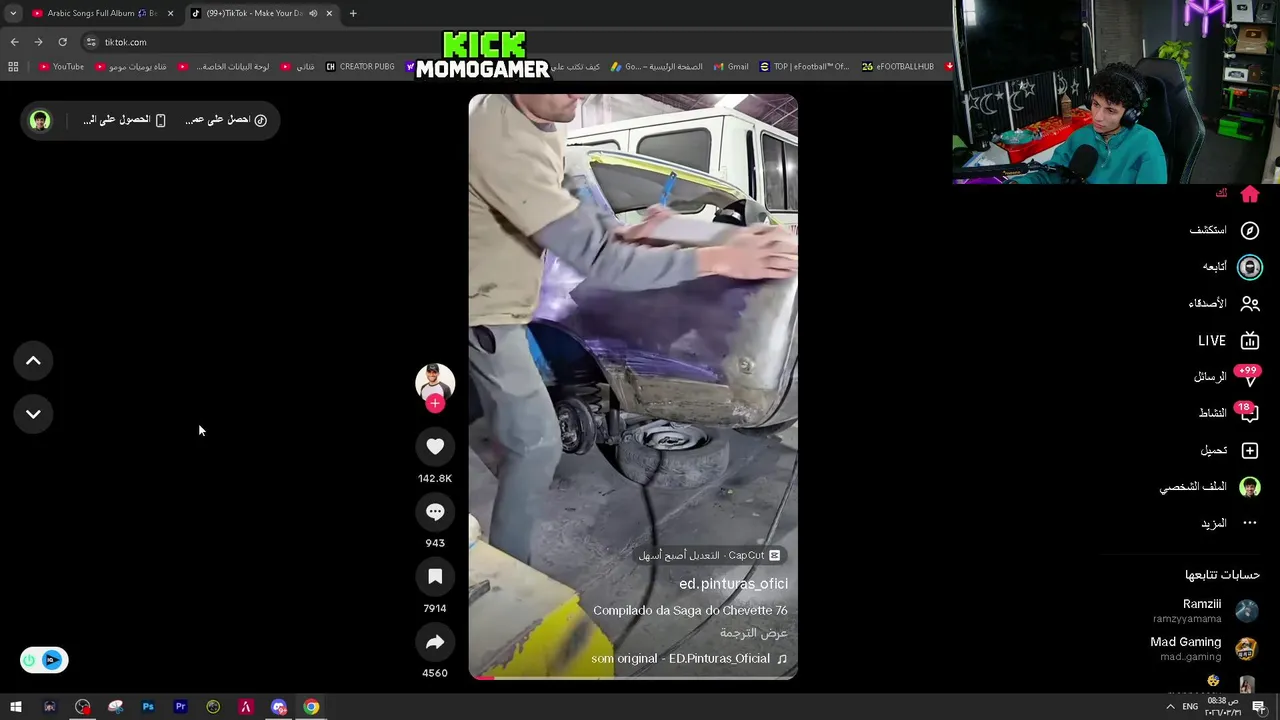Go to the next video with the down arrow

(33, 414)
